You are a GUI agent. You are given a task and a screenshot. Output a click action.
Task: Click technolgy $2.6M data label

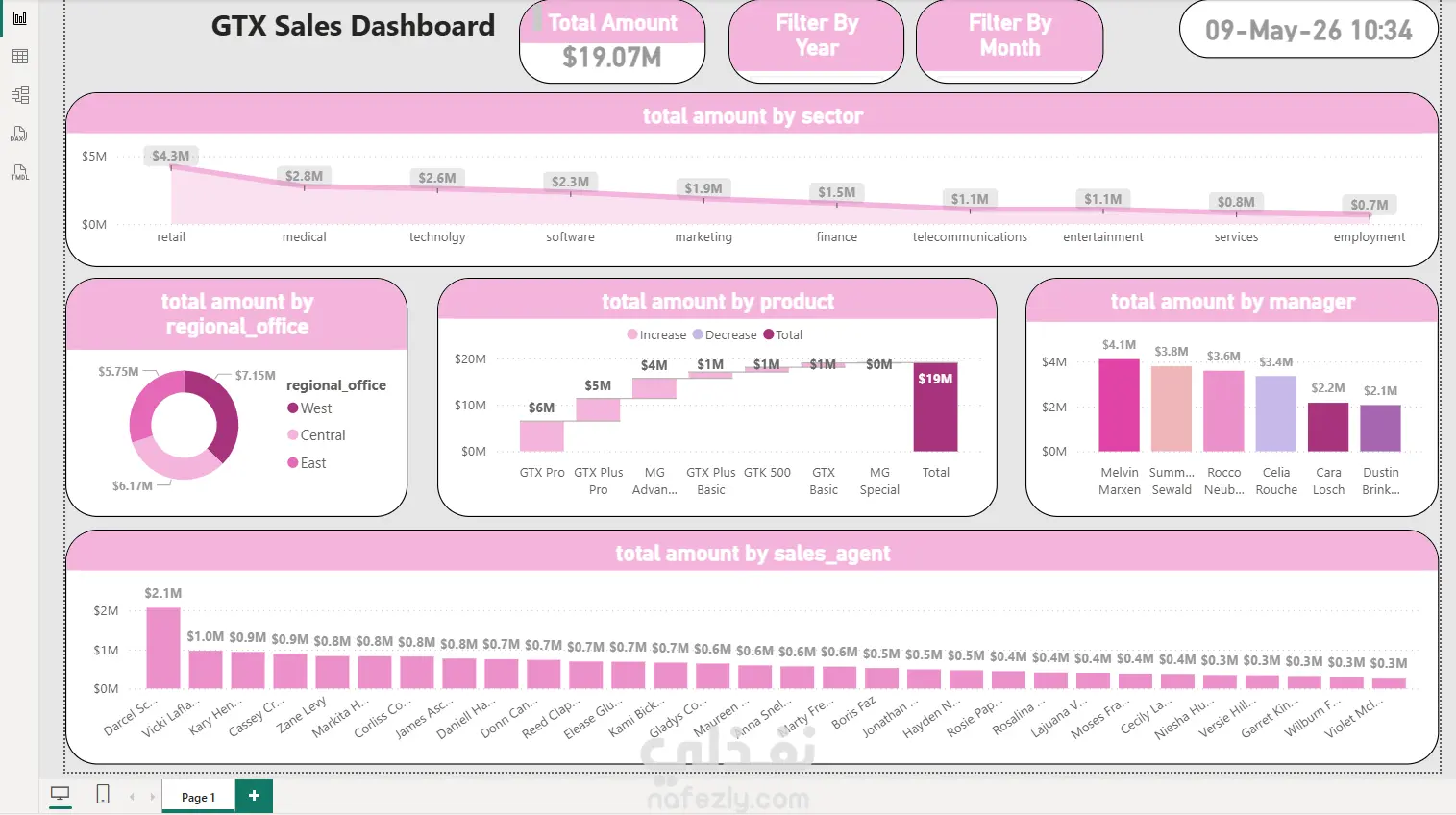[x=437, y=178]
